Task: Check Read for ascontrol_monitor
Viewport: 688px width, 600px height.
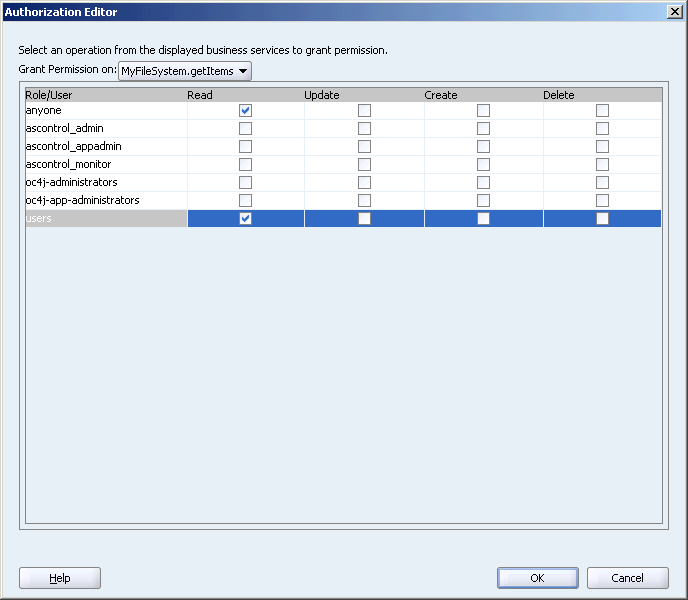Action: [245, 165]
